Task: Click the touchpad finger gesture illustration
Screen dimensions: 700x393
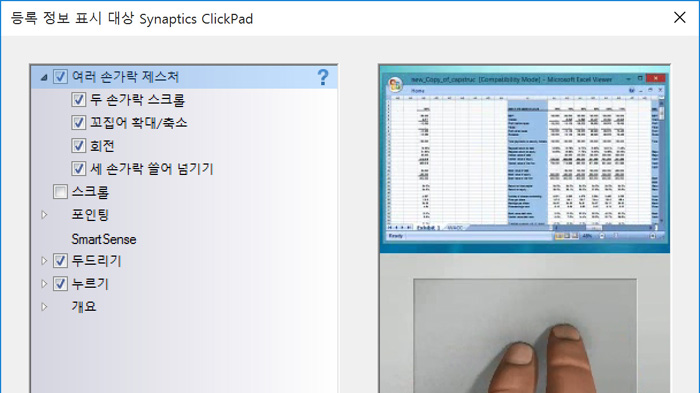Action: [525, 336]
